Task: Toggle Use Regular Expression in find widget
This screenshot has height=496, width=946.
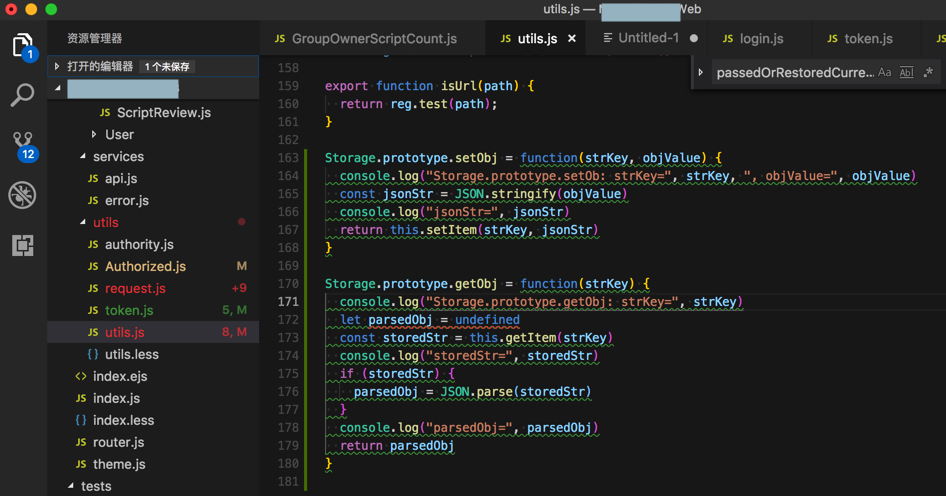Action: click(x=928, y=73)
